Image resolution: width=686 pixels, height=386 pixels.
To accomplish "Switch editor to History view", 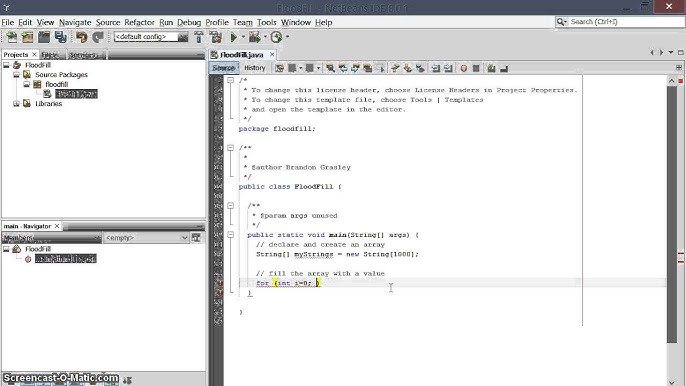I will coord(255,68).
